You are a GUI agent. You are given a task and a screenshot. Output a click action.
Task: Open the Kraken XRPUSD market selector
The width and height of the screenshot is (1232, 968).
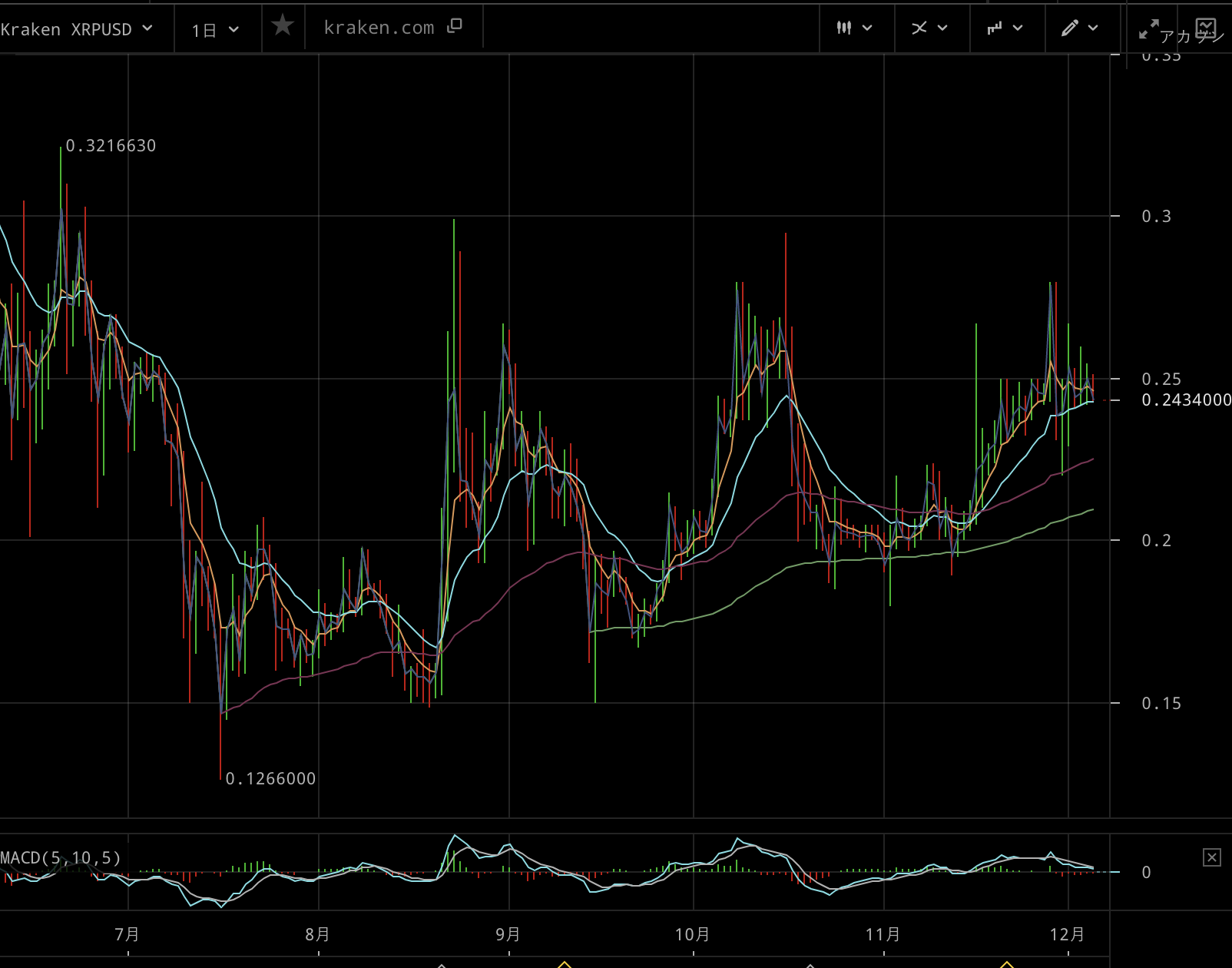coord(77,29)
